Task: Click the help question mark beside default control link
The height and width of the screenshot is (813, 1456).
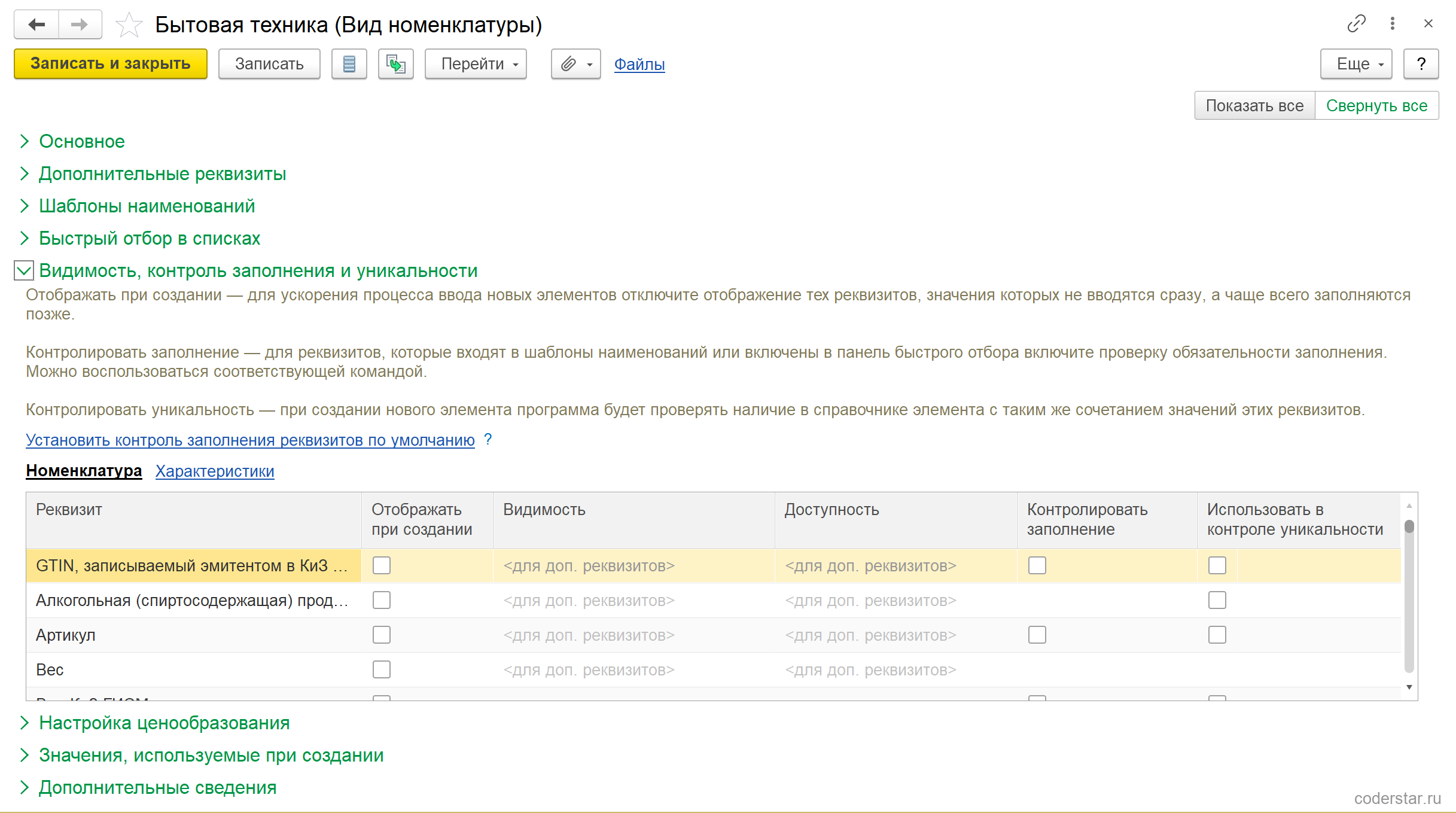Action: pos(488,439)
